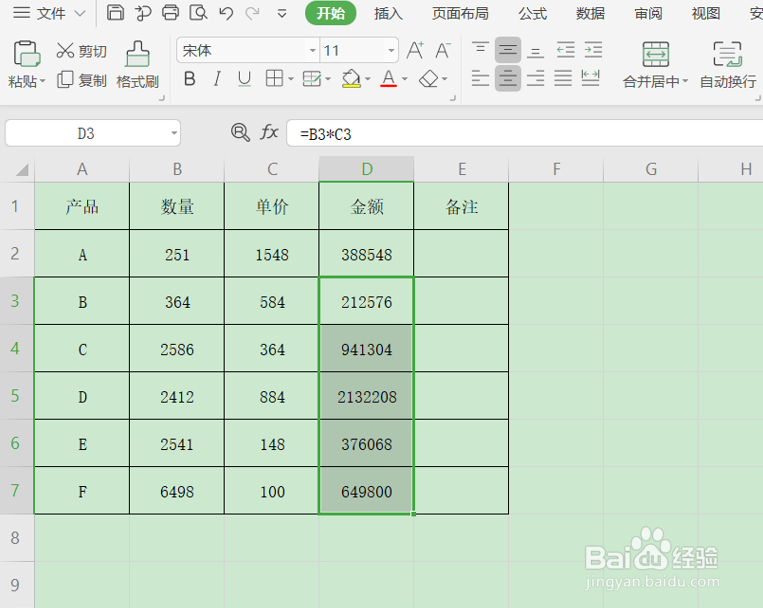The height and width of the screenshot is (608, 763).
Task: Click the formula bar containing =B3*C3
Action: 525,133
